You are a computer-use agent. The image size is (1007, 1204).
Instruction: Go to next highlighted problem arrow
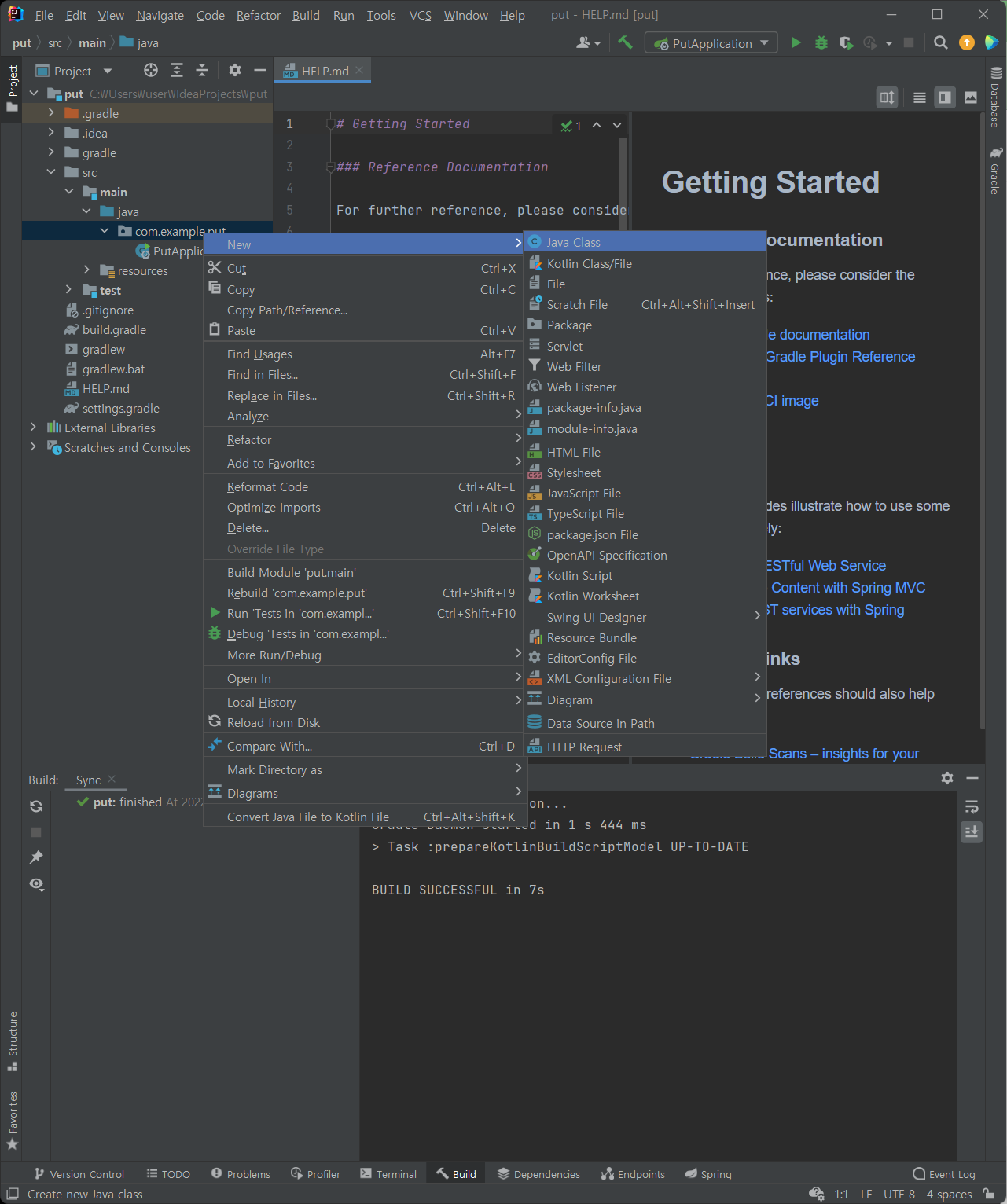pos(617,125)
